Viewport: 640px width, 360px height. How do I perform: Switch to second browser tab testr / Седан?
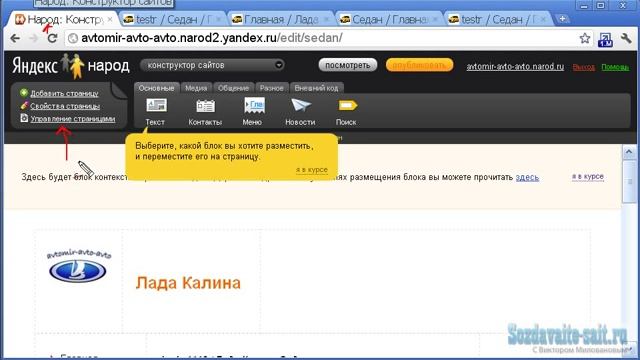point(173,19)
